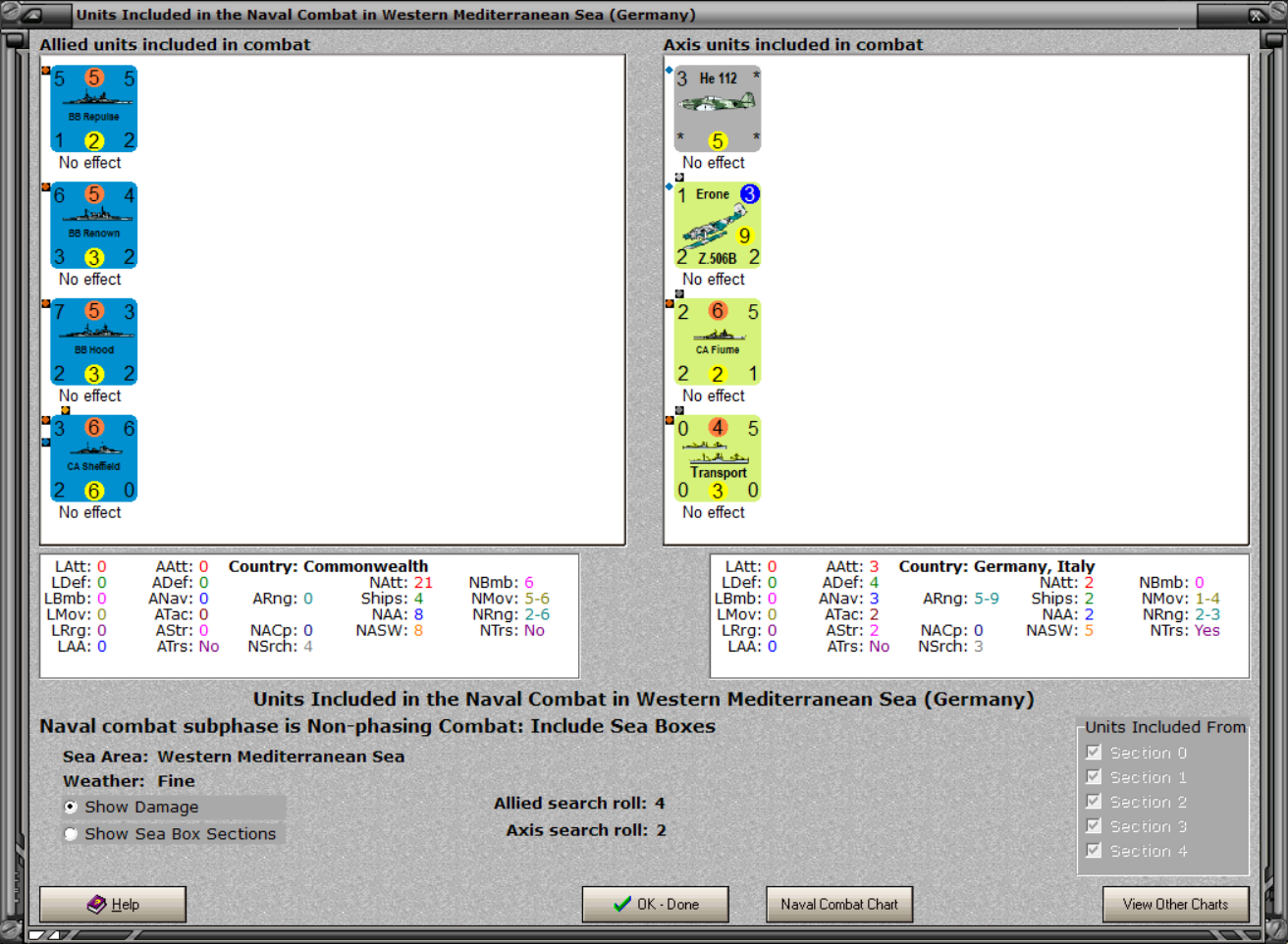Choose the Axis Transport ship counter

718,458
